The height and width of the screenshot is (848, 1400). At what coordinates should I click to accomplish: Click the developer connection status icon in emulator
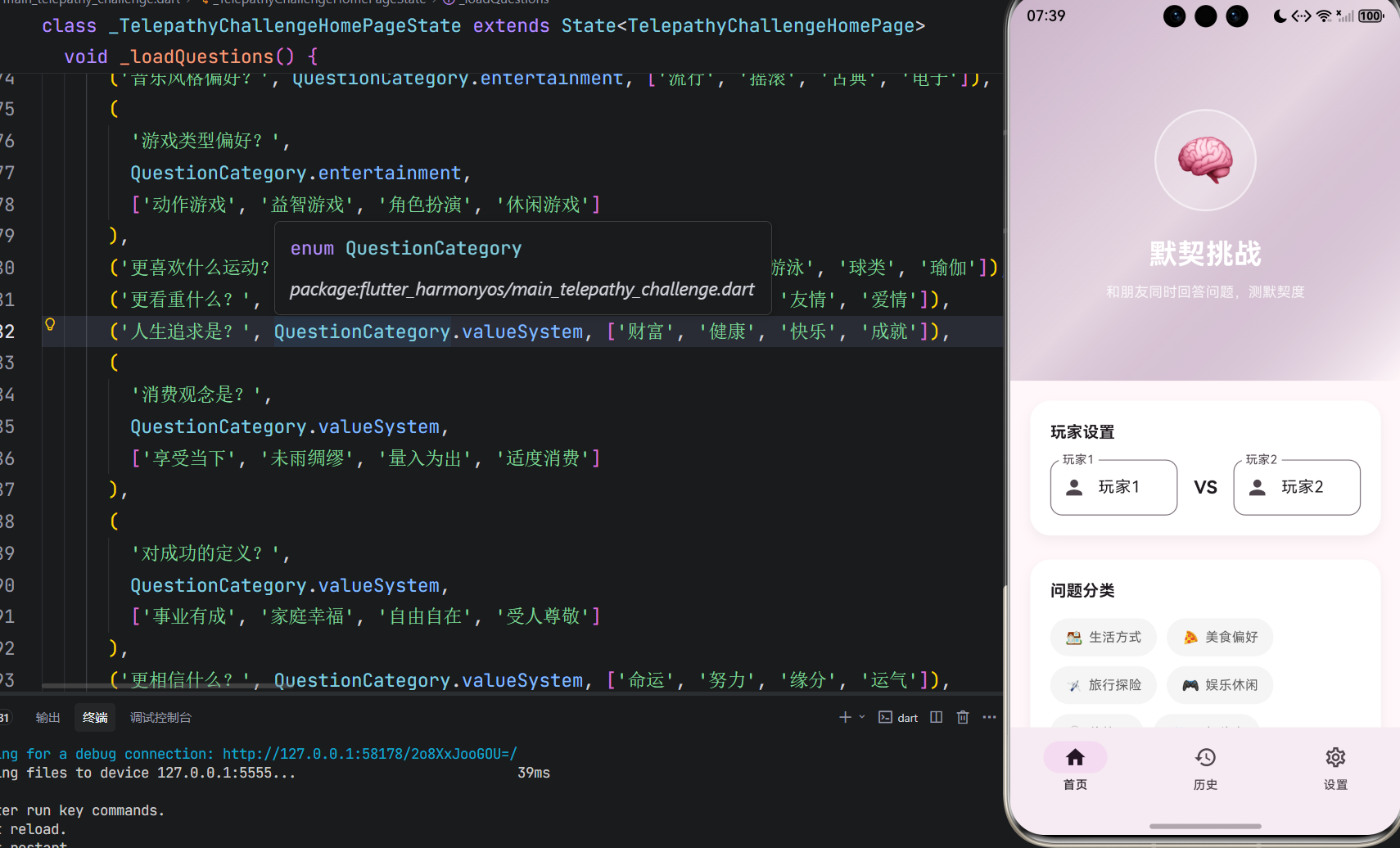pos(1301,16)
